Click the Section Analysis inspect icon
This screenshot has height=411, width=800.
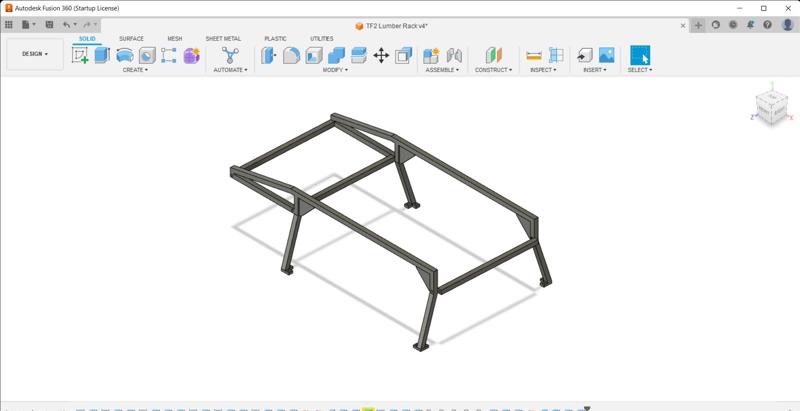click(556, 55)
